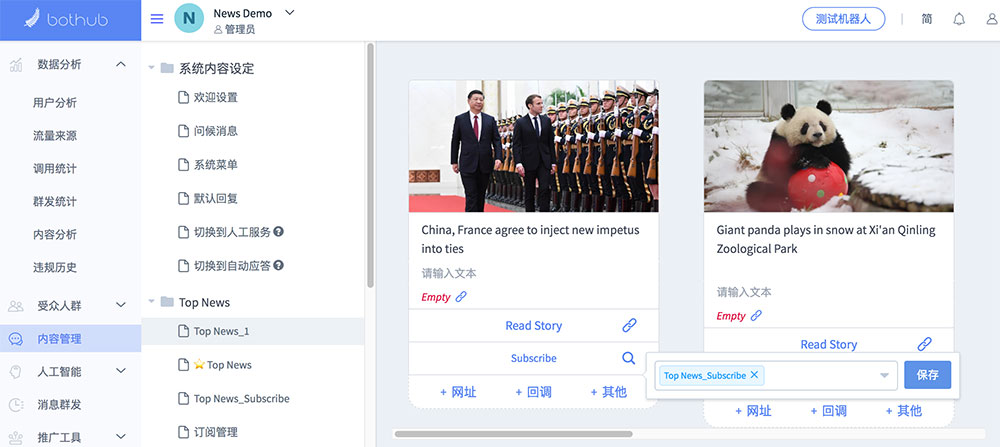Remove the Top News_Subscribe tag

click(754, 375)
